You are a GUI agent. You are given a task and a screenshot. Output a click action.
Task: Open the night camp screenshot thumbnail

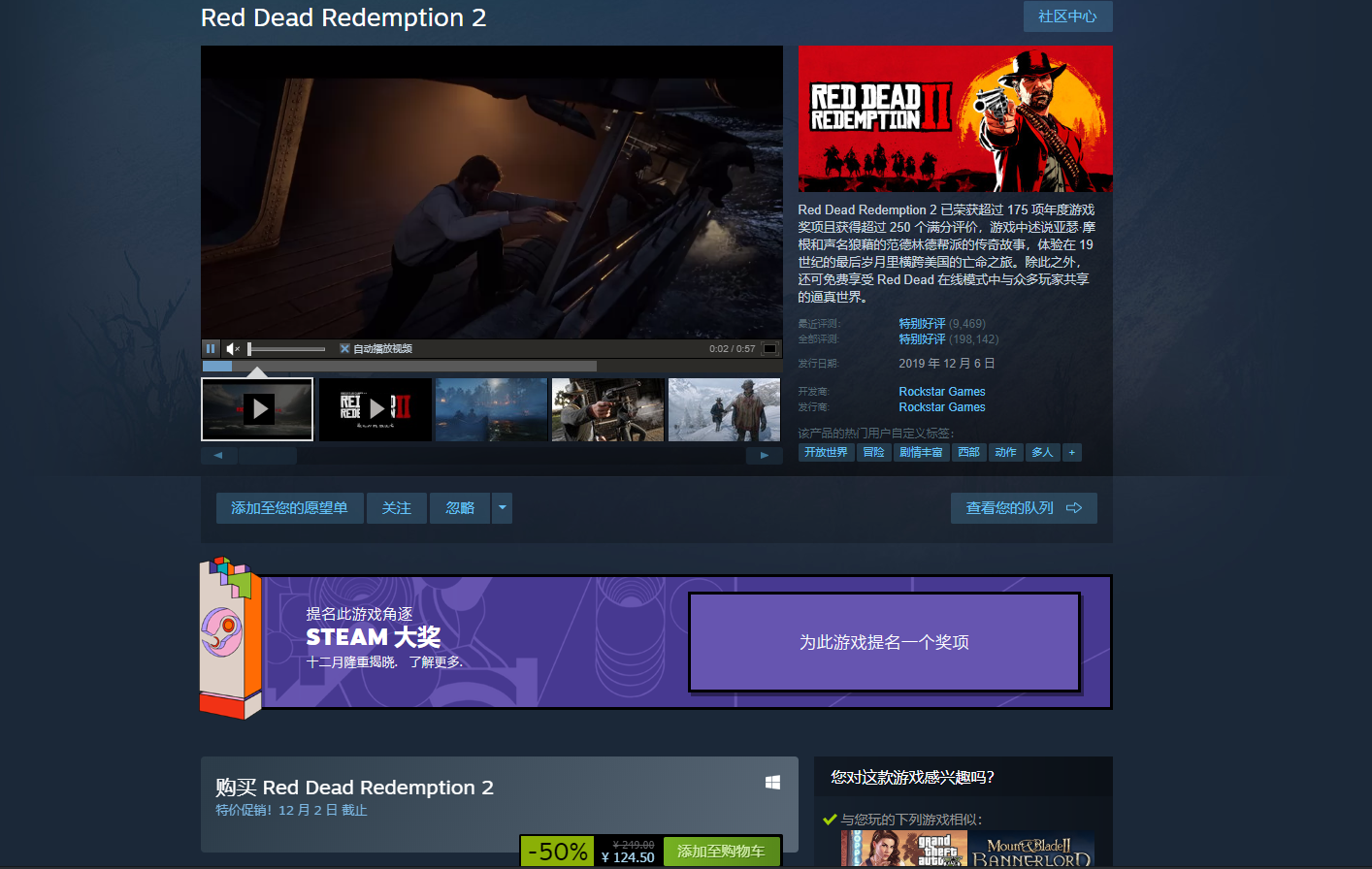coord(492,409)
